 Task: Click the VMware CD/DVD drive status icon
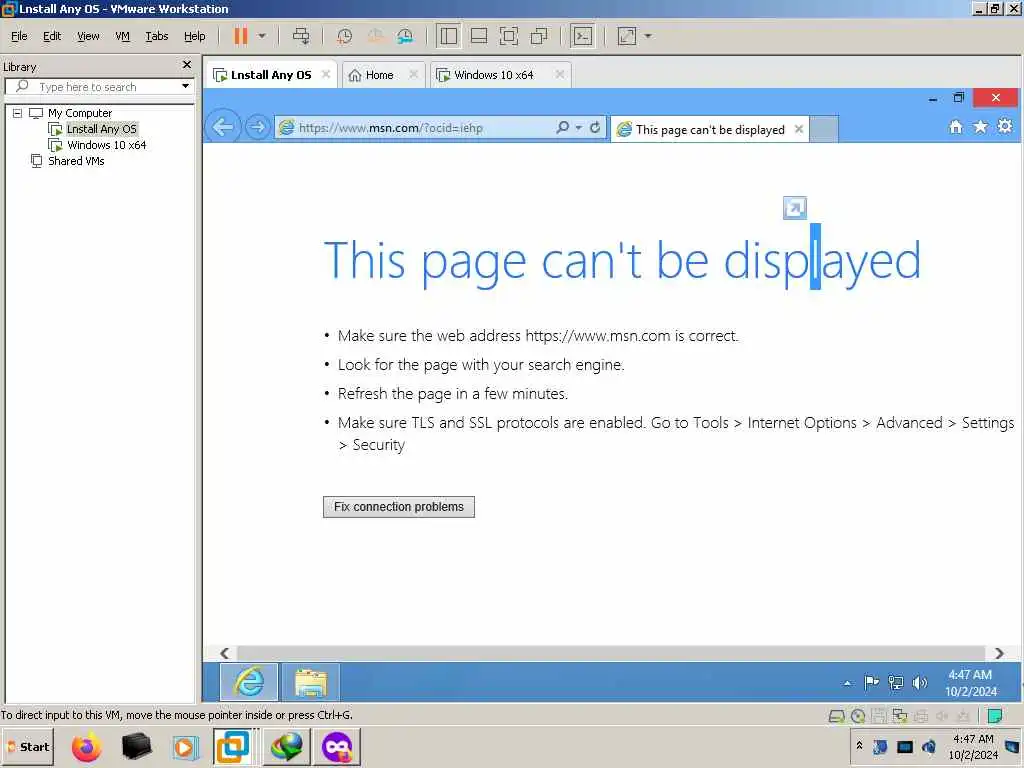pyautogui.click(x=858, y=716)
